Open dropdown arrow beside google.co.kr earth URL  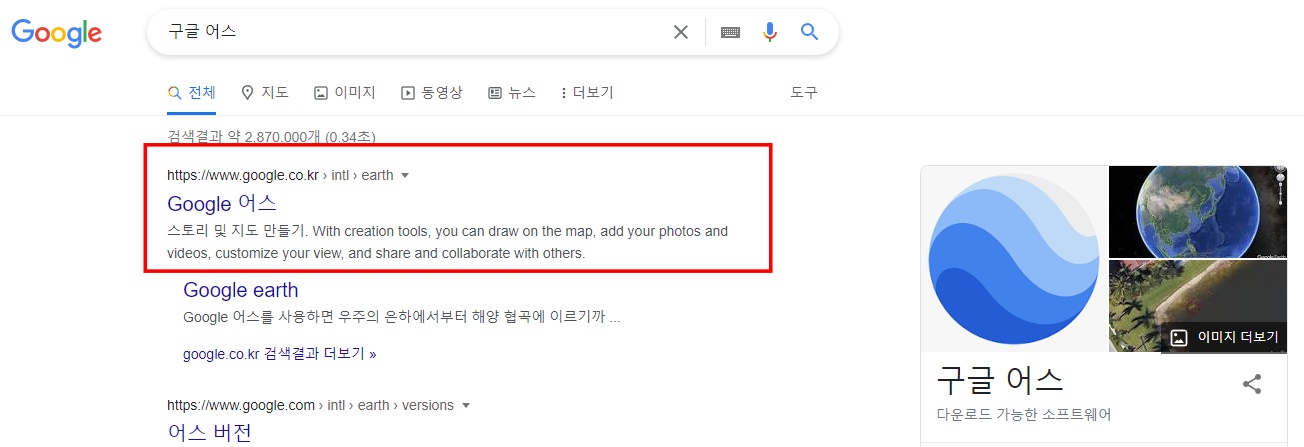pyautogui.click(x=405, y=176)
